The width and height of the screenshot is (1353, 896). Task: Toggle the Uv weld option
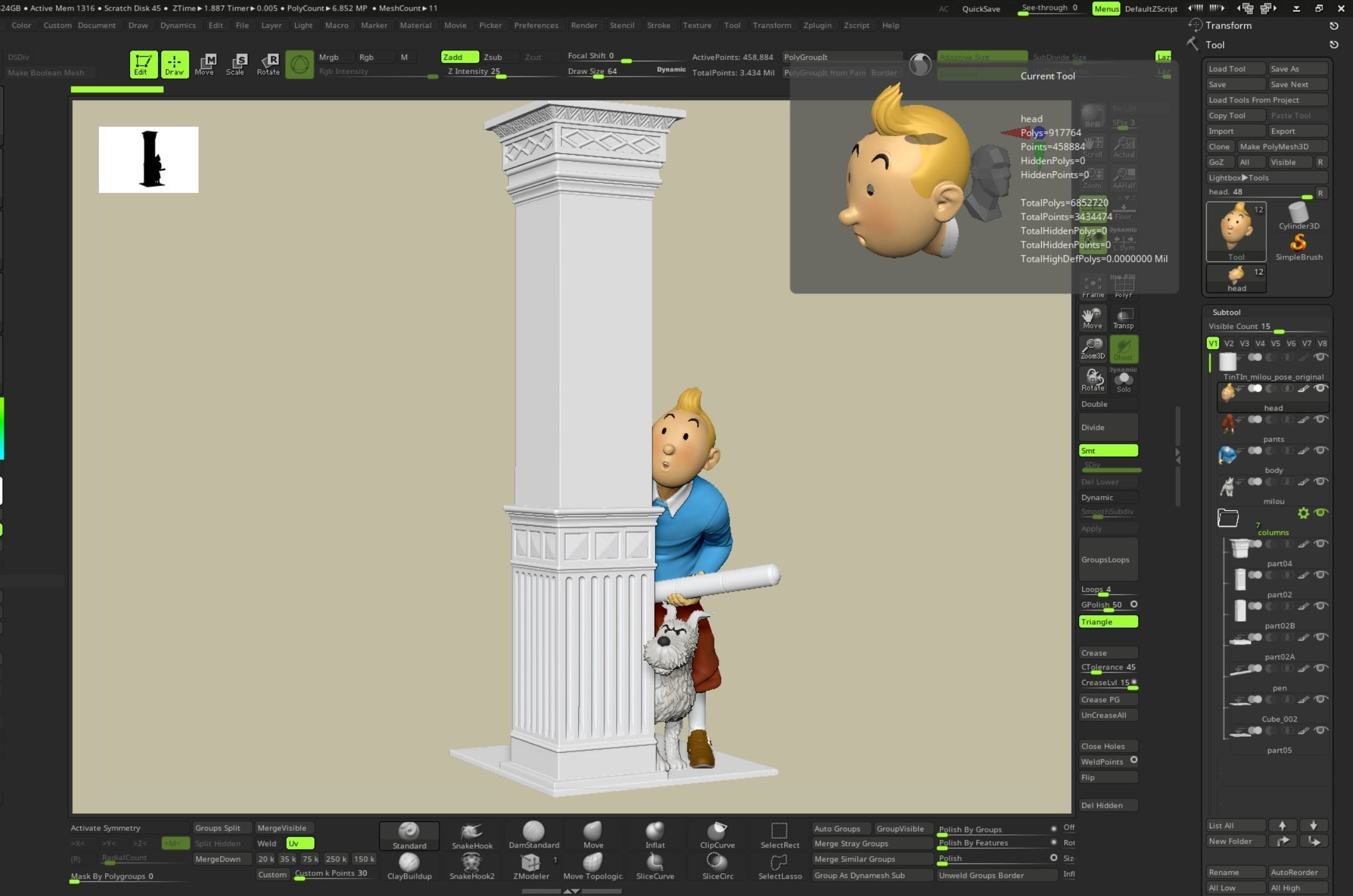tap(300, 843)
